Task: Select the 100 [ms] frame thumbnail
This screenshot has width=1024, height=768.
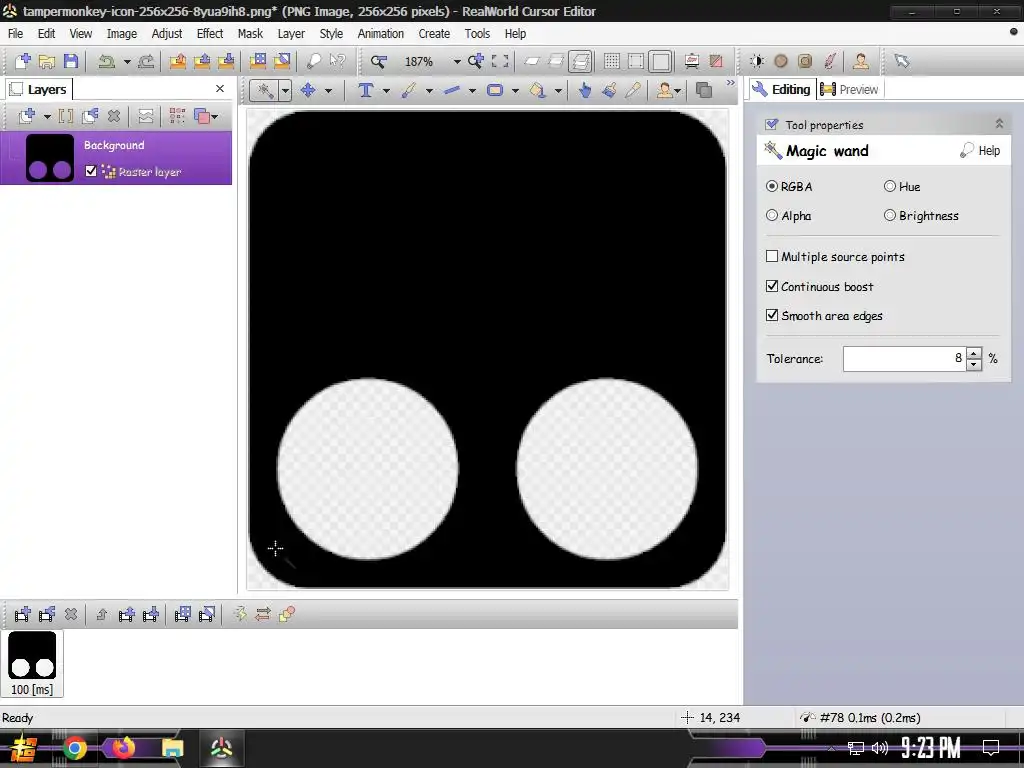Action: (32, 664)
